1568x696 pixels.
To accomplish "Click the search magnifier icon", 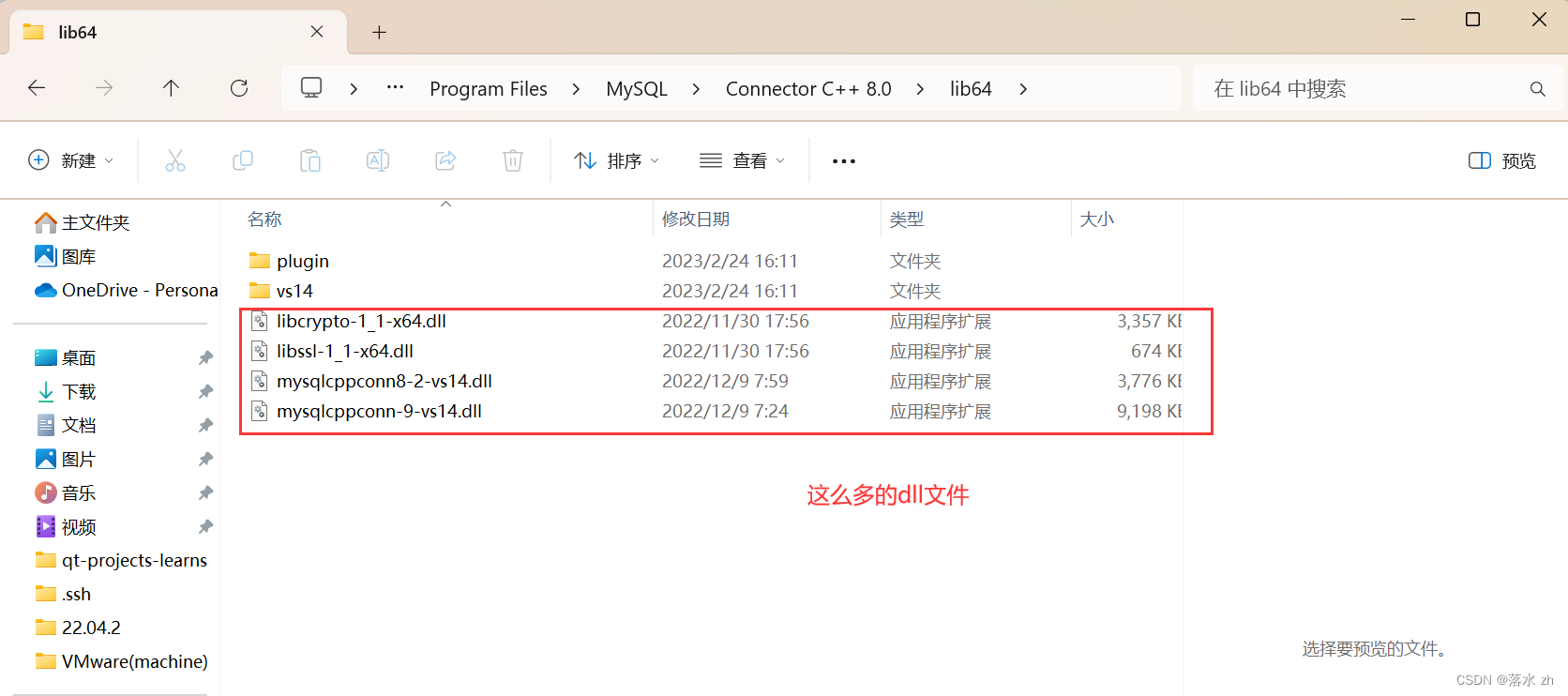I will (x=1537, y=89).
